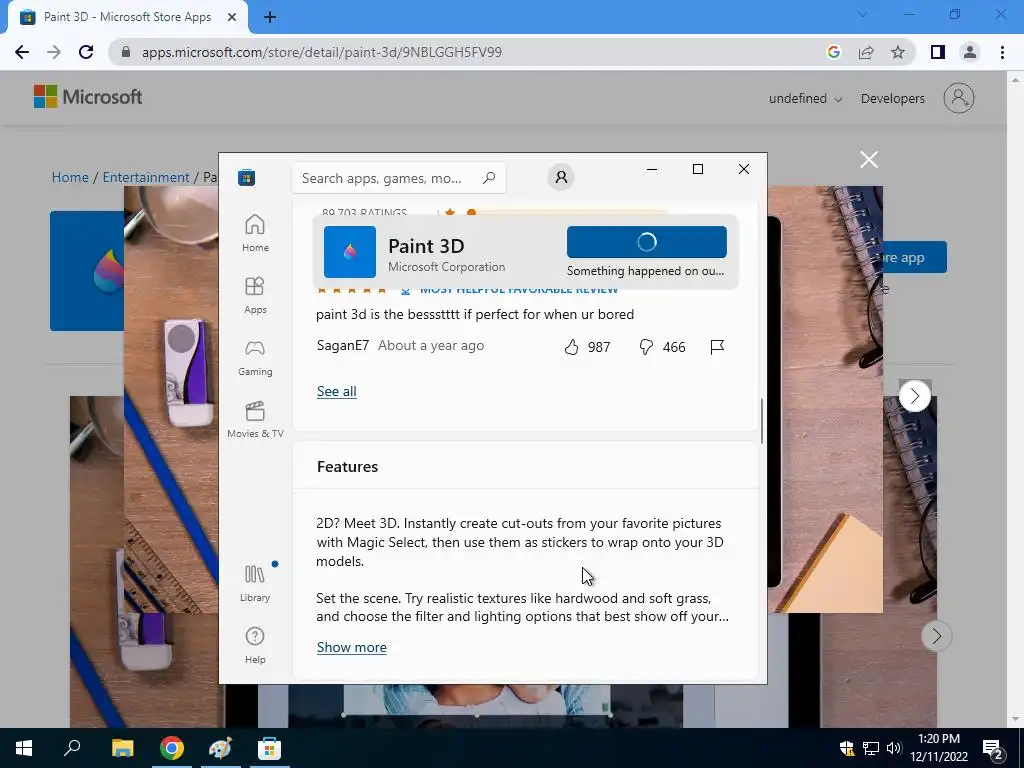Open Chrome tab search chevron
This screenshot has width=1024, height=768.
(862, 14)
